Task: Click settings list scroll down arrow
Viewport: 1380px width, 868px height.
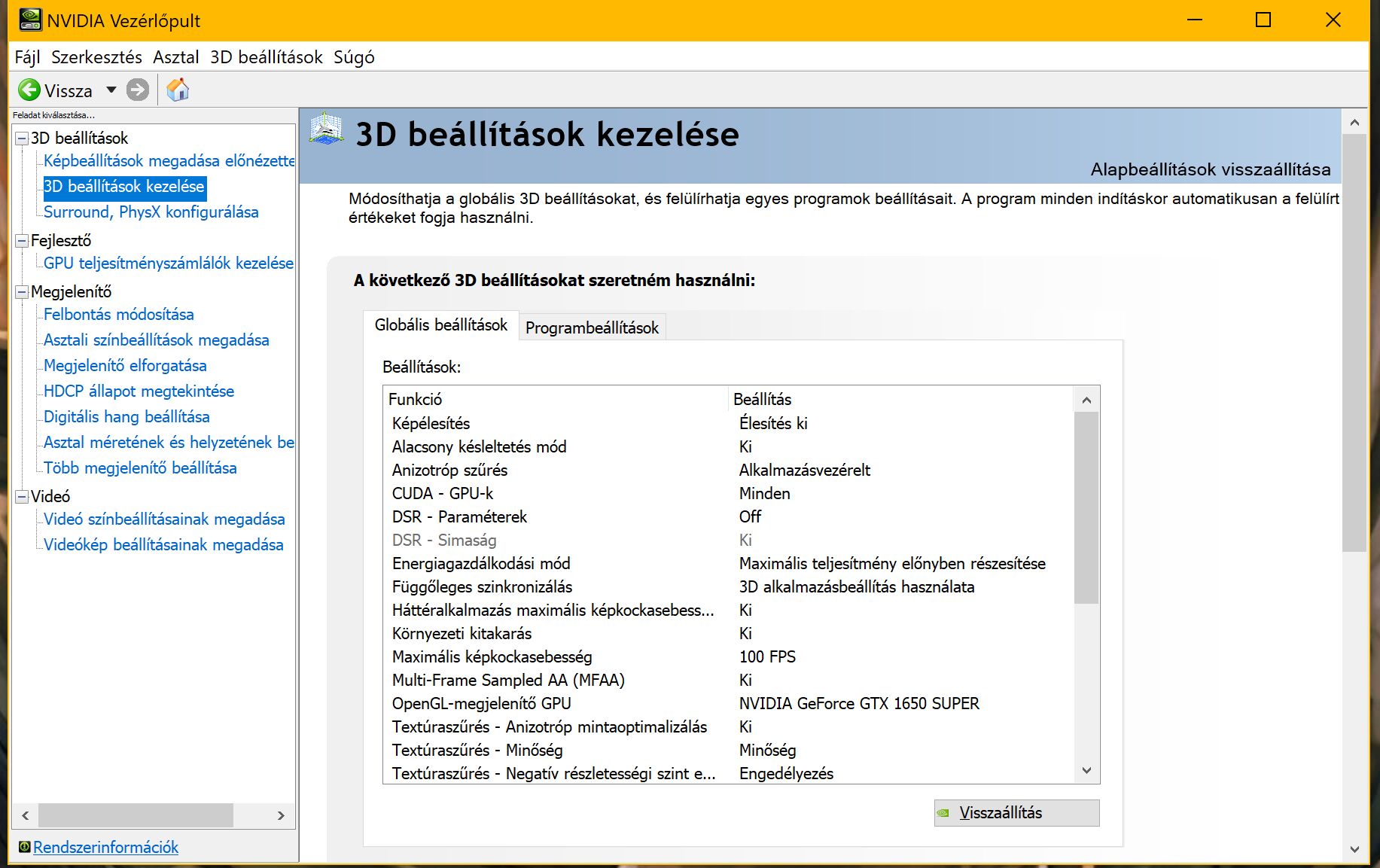Action: 1086,770
